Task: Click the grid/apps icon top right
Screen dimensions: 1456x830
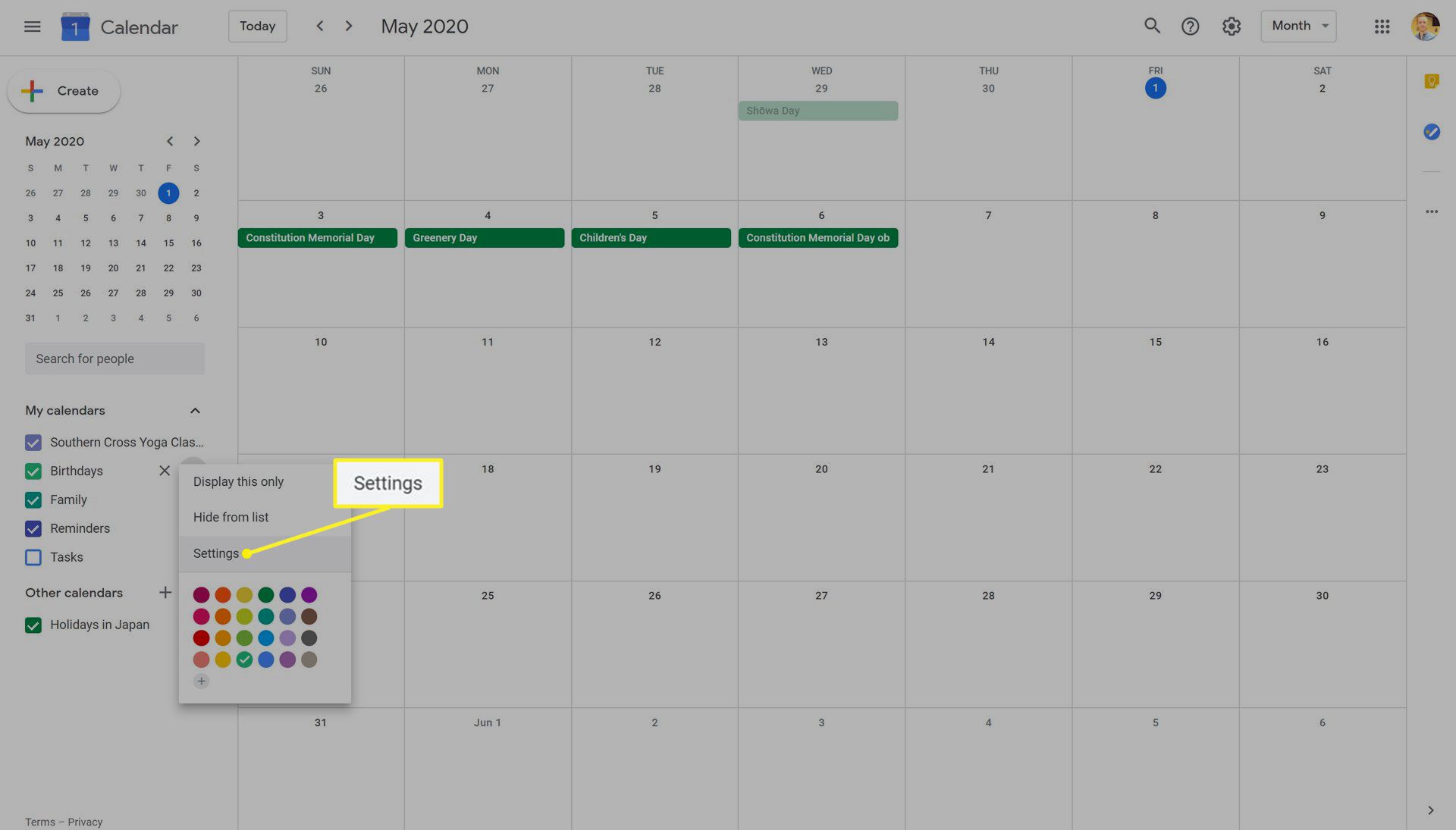Action: click(1382, 26)
